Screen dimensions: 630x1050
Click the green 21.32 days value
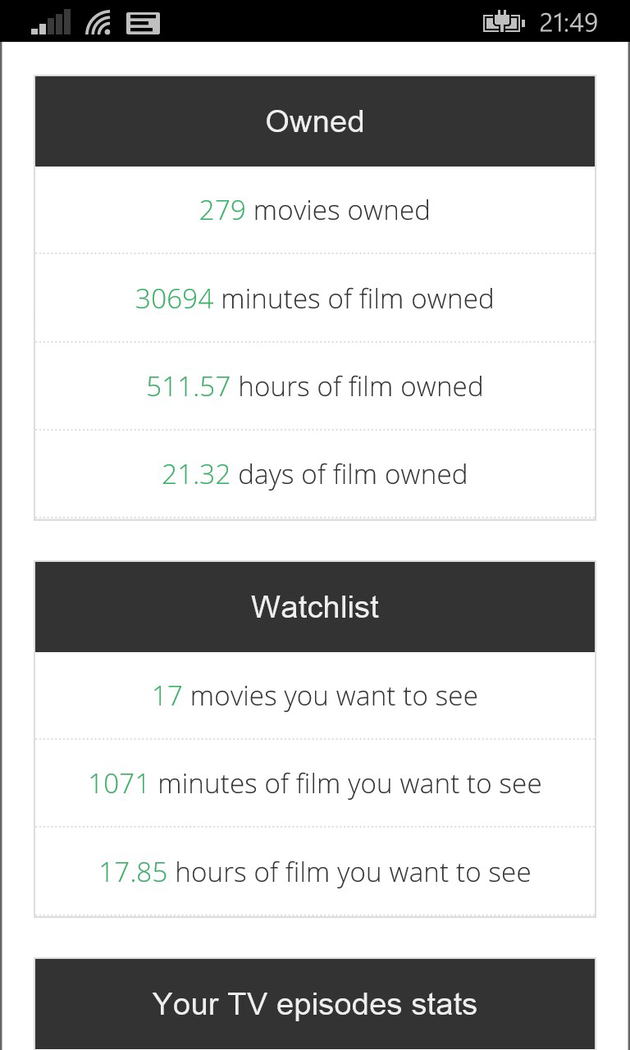(196, 474)
